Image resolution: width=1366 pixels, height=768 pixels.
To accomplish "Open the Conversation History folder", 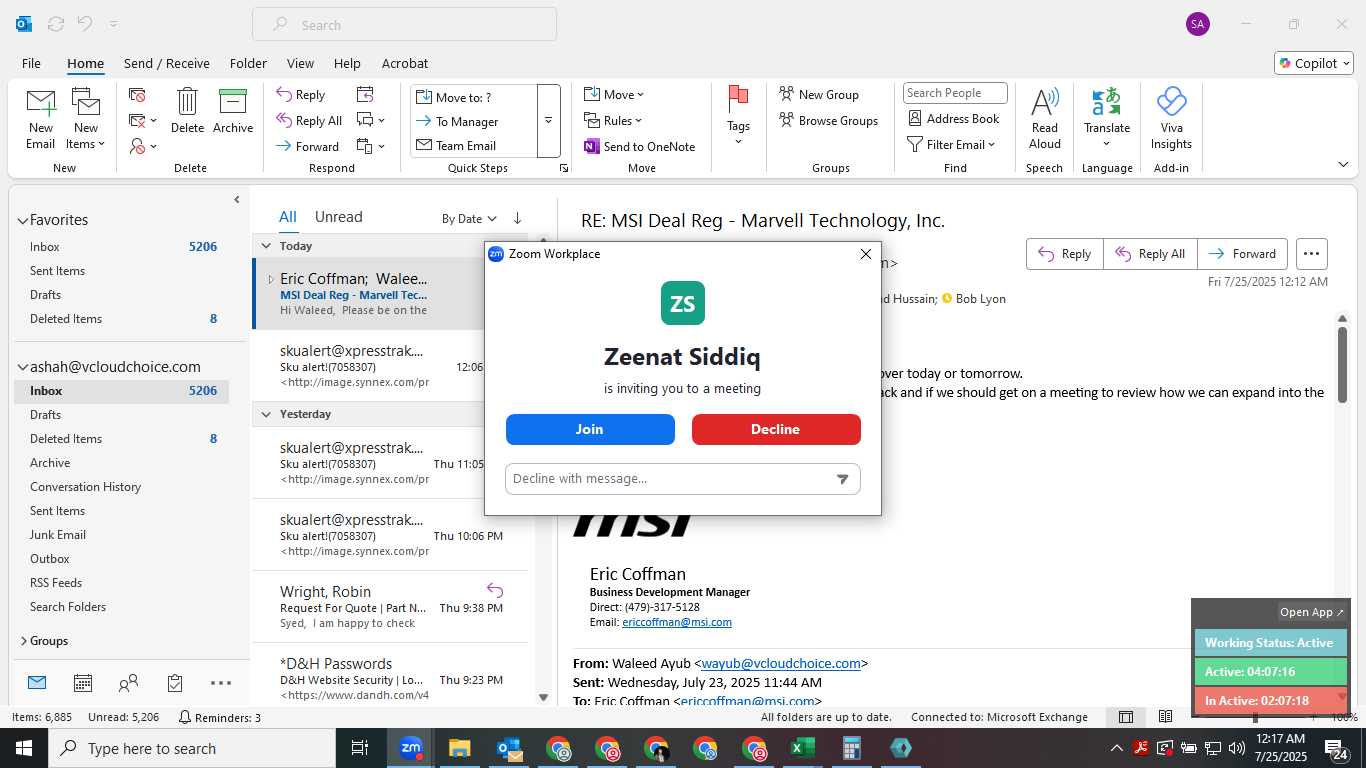I will (85, 487).
